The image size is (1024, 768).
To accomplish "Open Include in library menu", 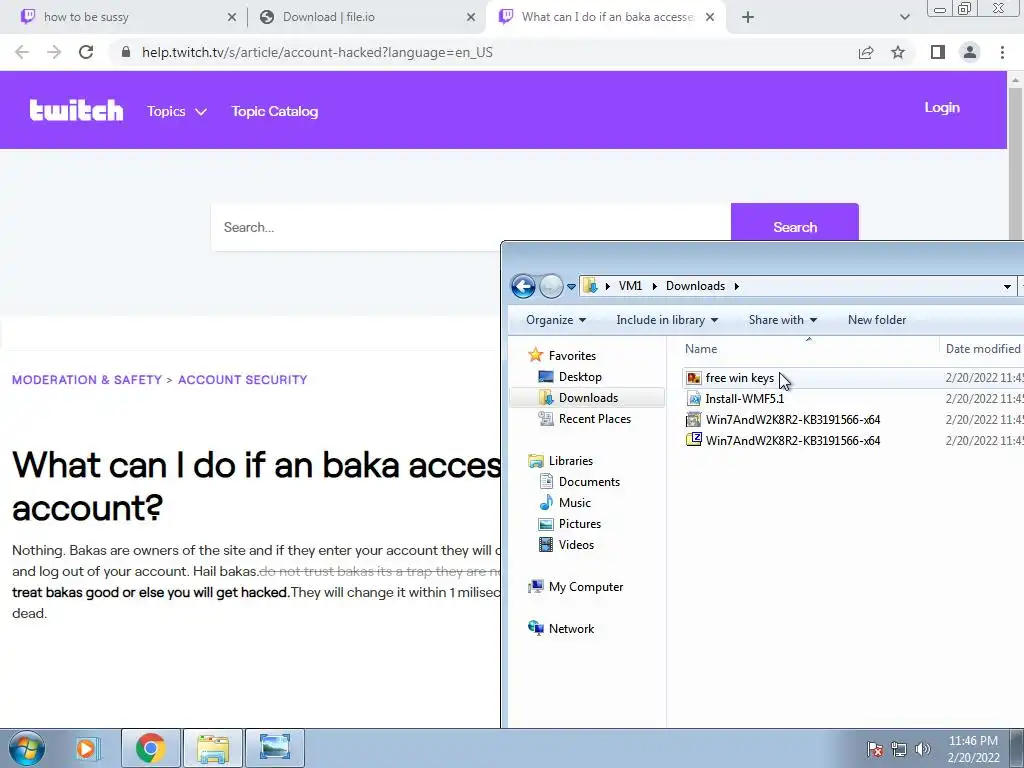I will (667, 320).
